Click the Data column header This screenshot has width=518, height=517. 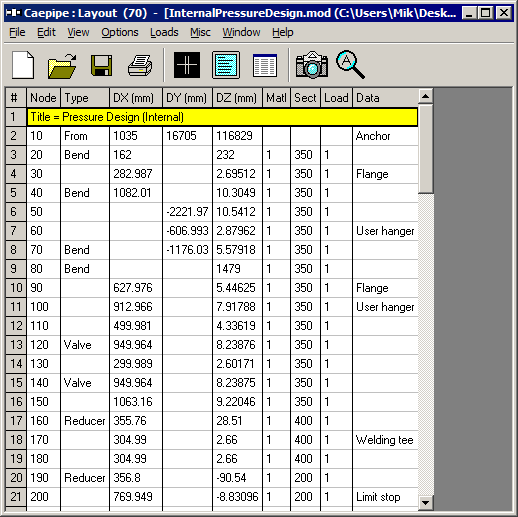[385, 98]
